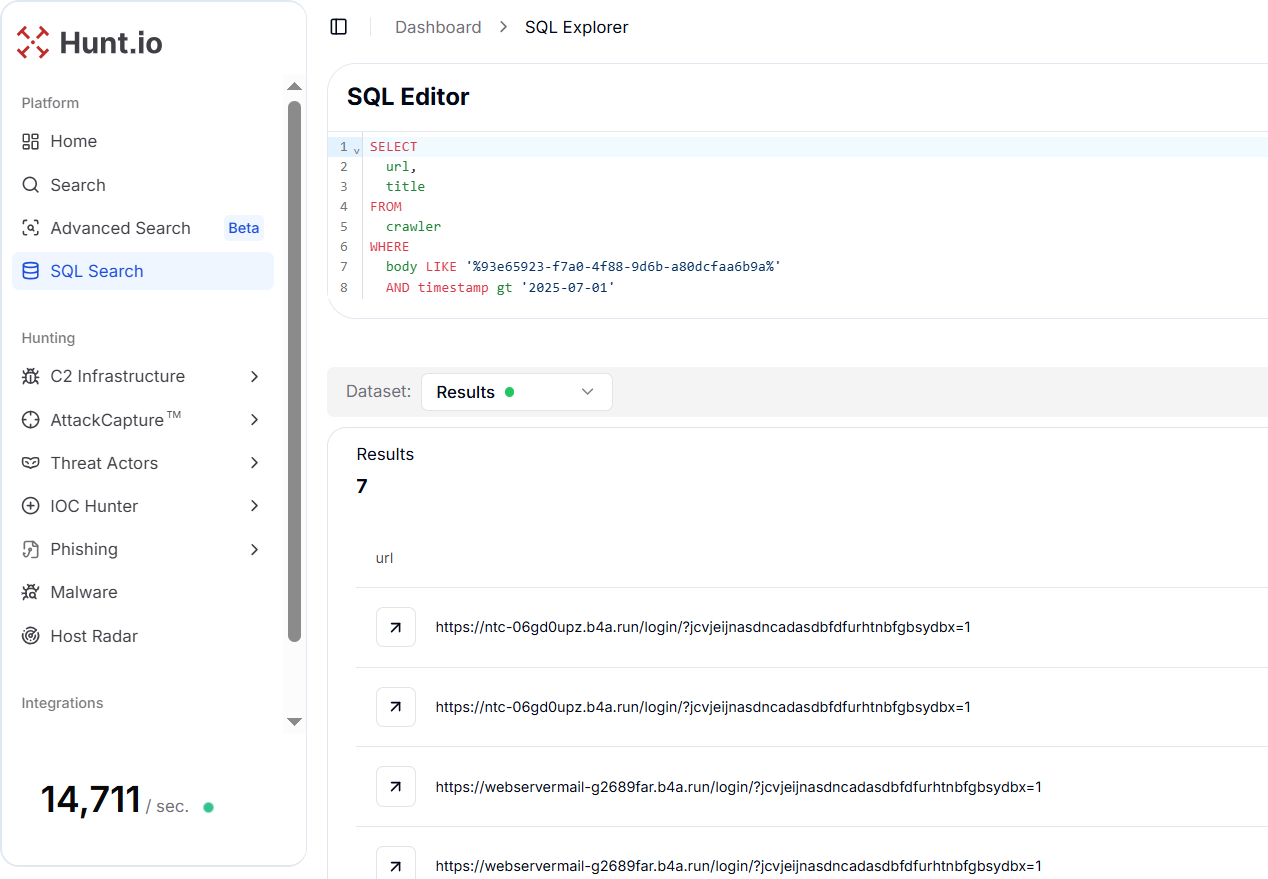This screenshot has width=1268, height=879.
Task: Select SQL Search database icon
Action: pyautogui.click(x=31, y=271)
